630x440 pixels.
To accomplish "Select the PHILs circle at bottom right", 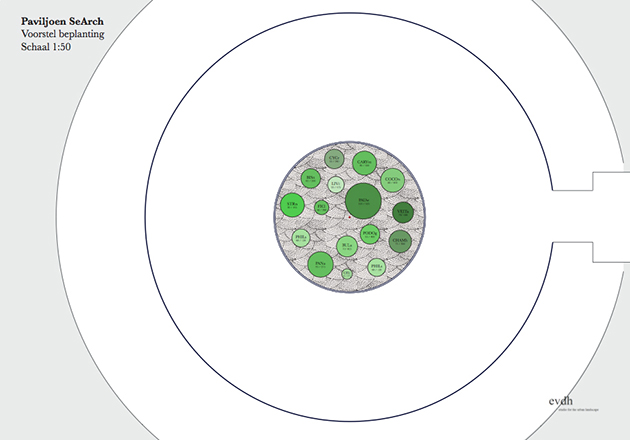I will click(x=376, y=267).
